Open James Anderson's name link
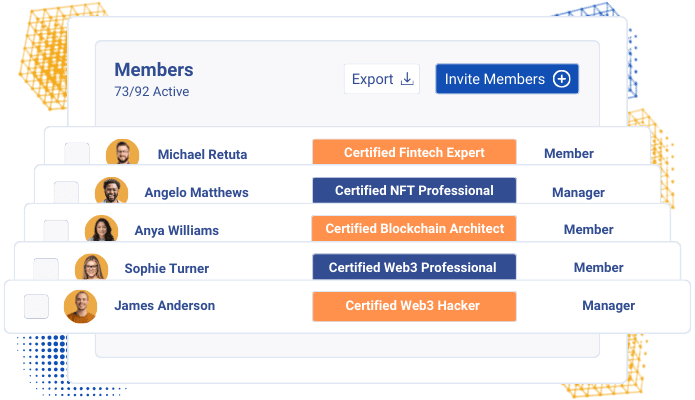The image size is (695, 400). point(164,306)
